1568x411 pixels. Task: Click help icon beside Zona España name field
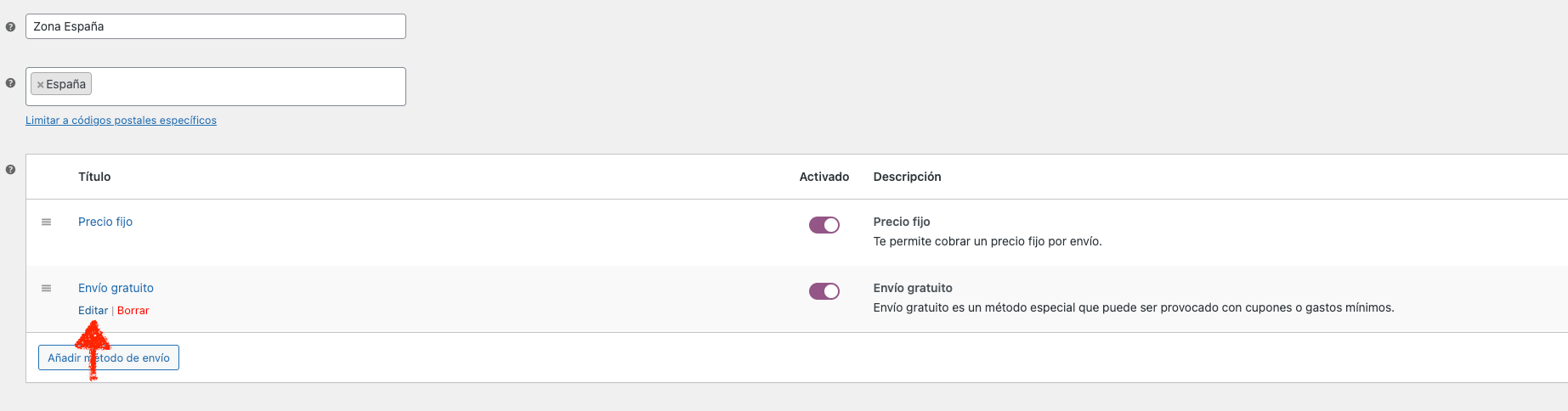pos(10,27)
